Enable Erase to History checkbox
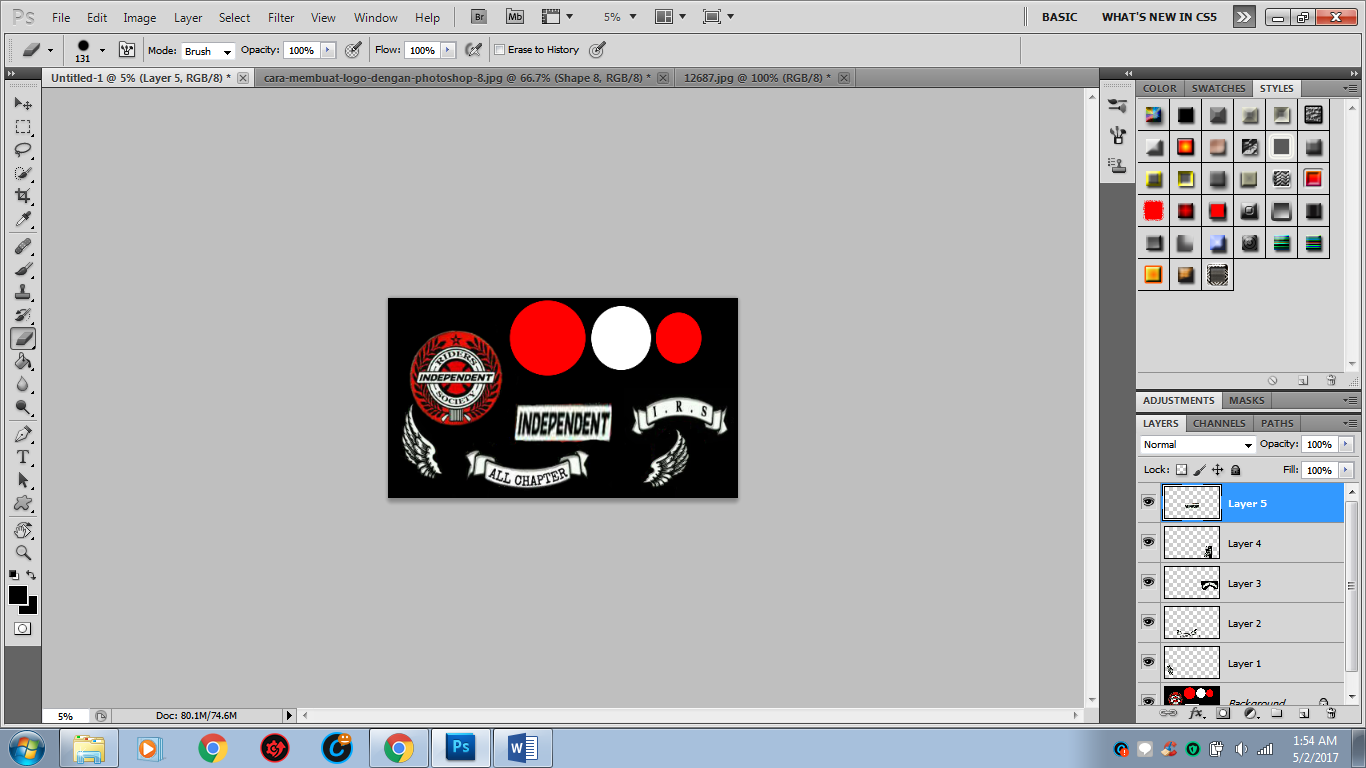Image resolution: width=1366 pixels, height=768 pixels. (500, 50)
